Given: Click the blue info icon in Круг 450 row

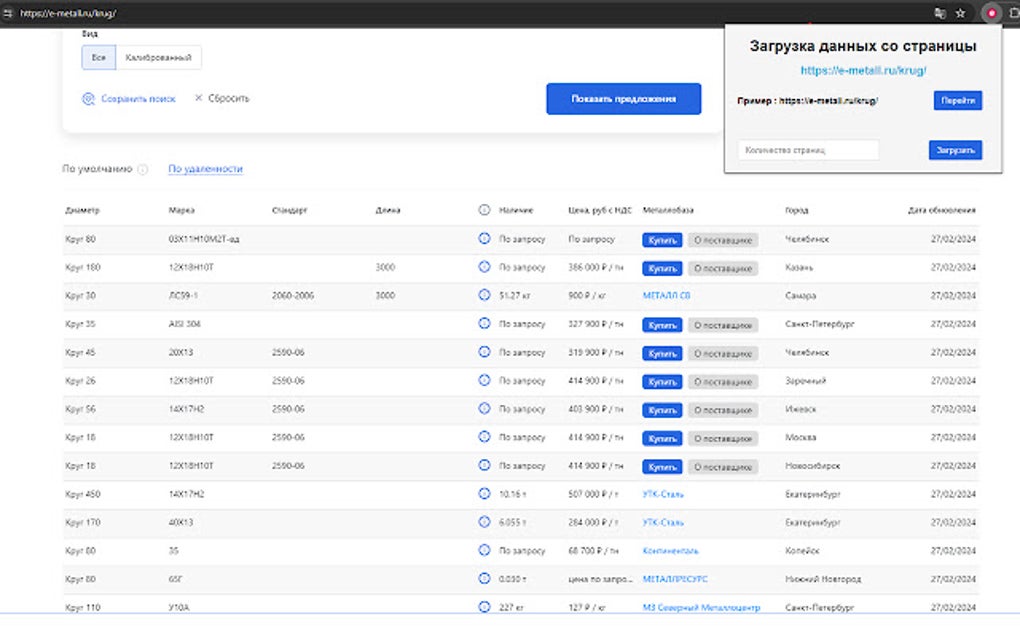Looking at the screenshot, I should tap(484, 493).
